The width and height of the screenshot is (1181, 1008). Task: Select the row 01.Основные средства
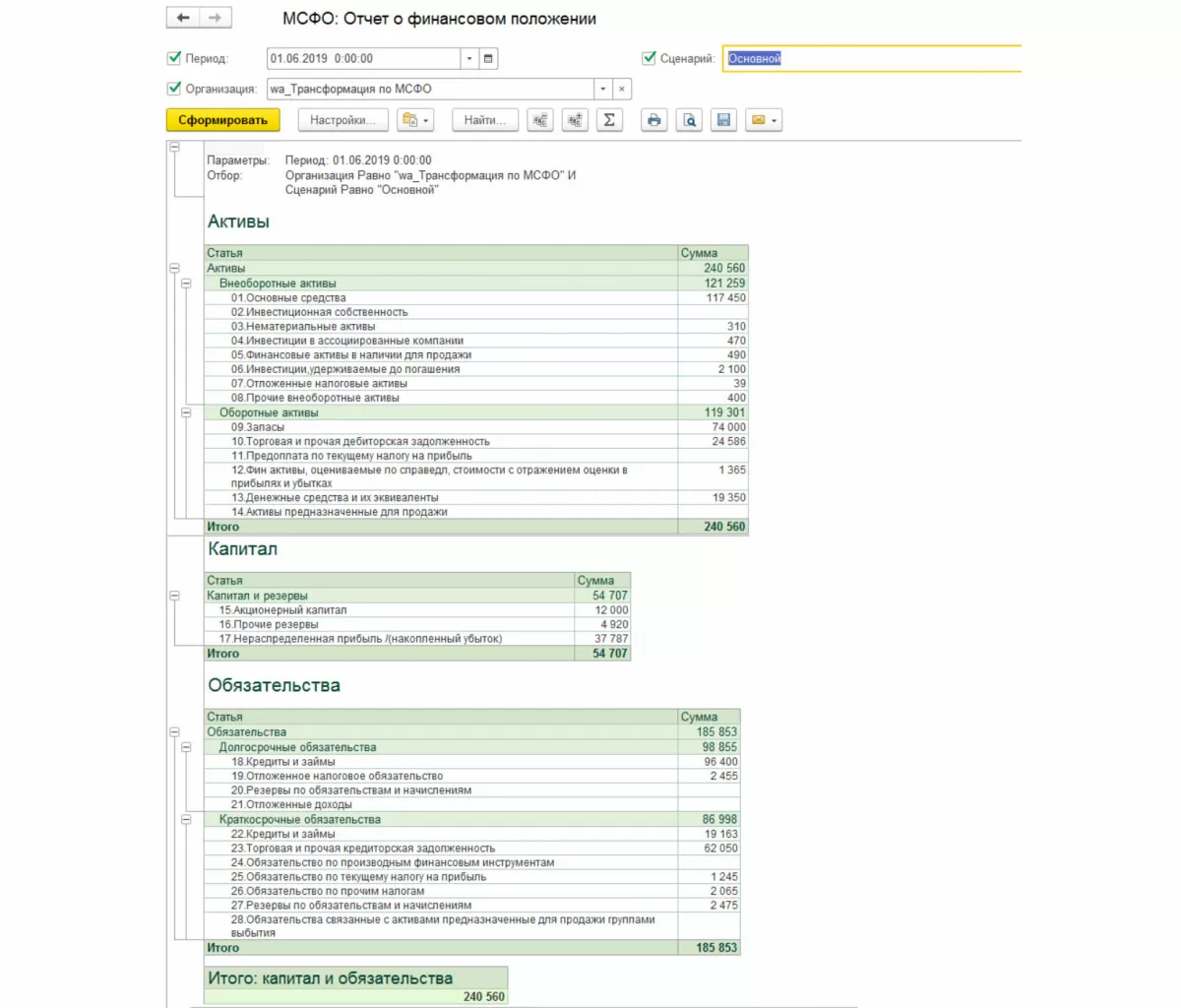click(x=477, y=297)
